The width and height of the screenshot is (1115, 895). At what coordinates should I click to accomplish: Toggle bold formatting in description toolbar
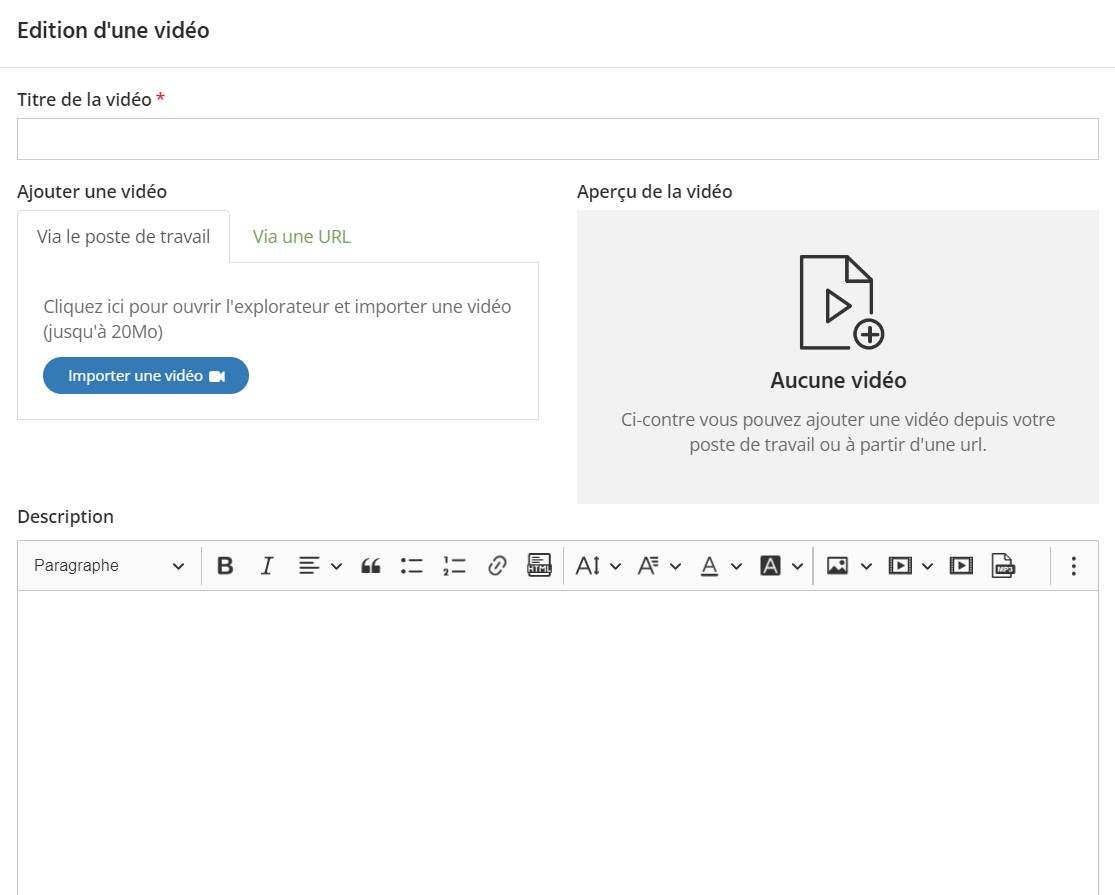tap(225, 566)
